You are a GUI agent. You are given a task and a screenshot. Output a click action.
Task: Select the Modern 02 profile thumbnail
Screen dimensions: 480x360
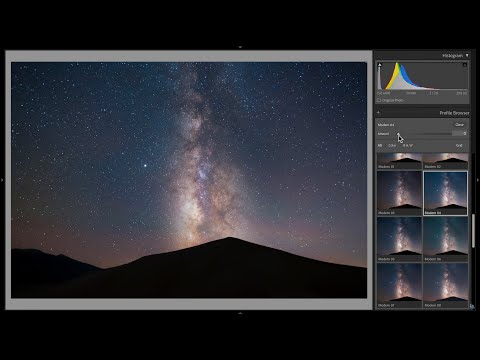point(445,161)
